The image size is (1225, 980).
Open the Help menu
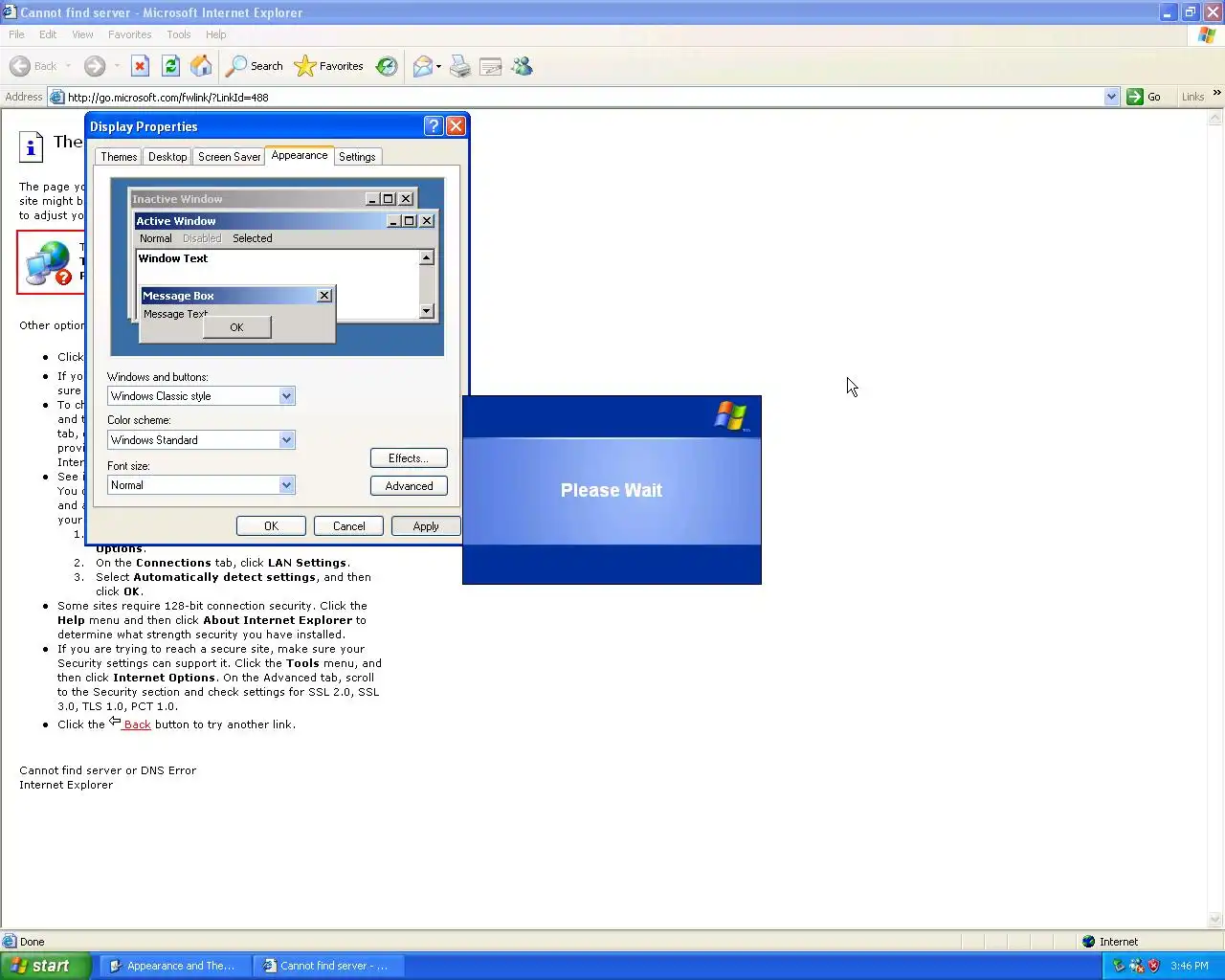click(216, 34)
